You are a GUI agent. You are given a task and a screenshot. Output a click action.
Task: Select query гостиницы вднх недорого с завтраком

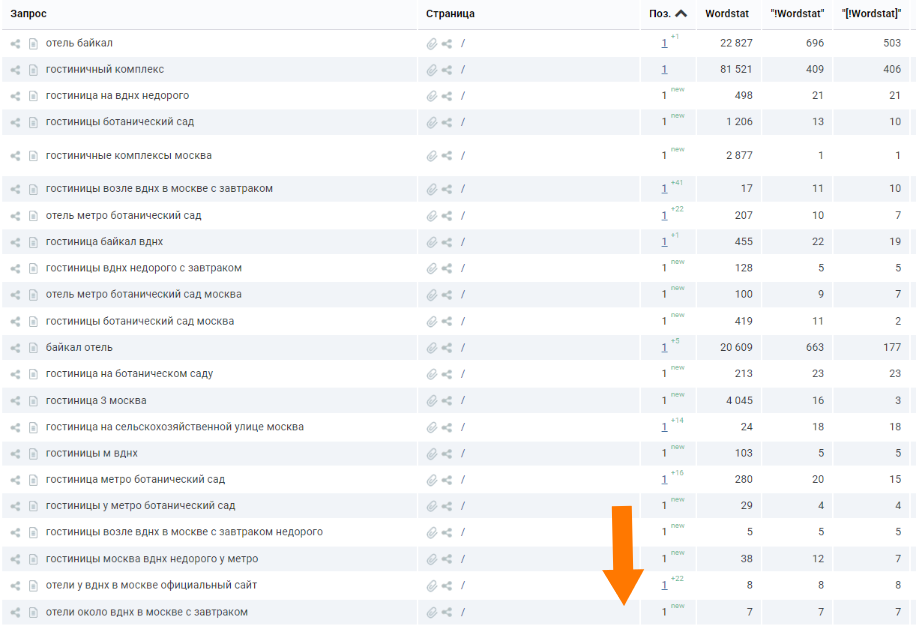(144, 268)
